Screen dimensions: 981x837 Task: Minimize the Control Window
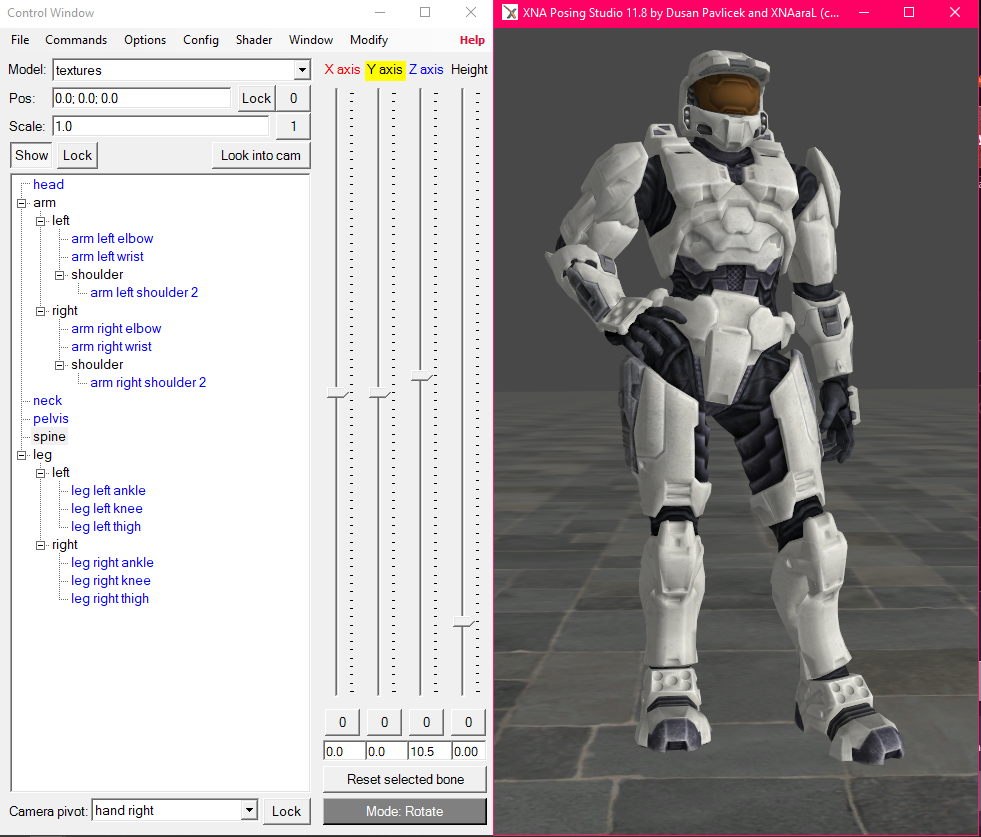point(380,13)
